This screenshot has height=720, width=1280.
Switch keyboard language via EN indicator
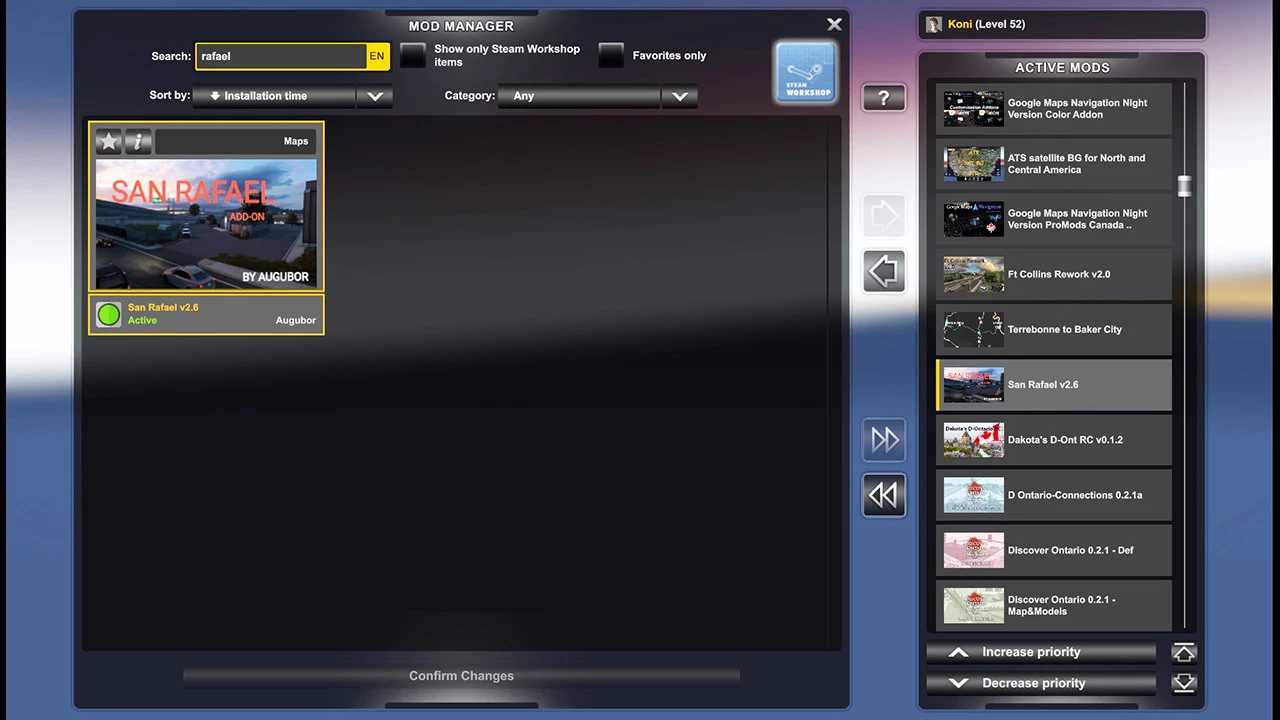click(377, 57)
